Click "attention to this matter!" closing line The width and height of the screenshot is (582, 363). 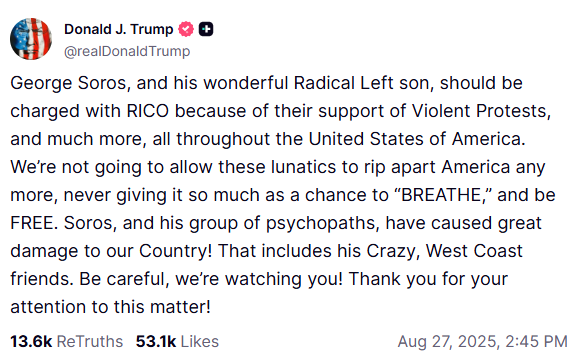[x=111, y=307]
